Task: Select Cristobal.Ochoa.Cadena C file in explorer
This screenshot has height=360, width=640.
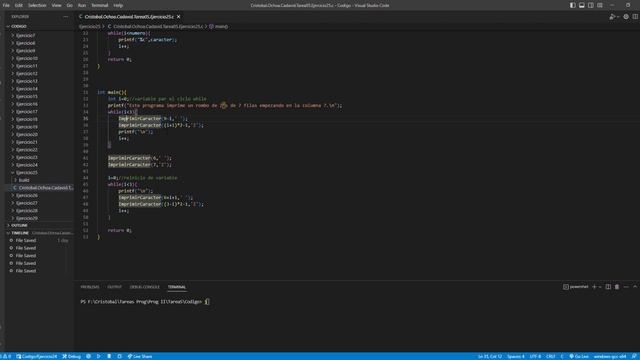Action: click(39, 188)
